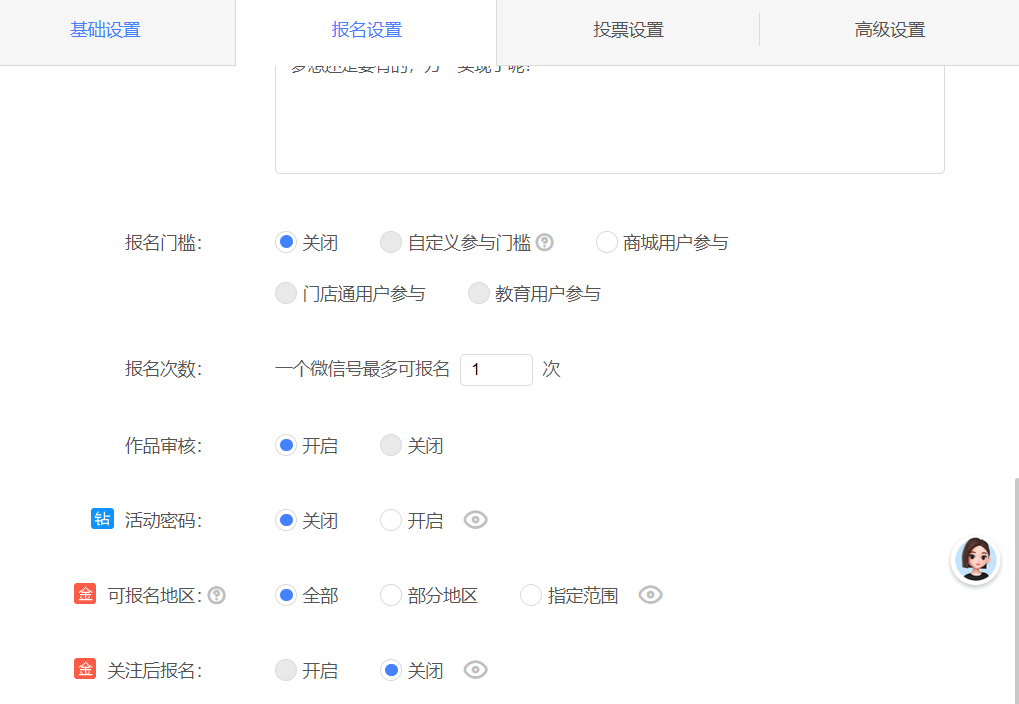Click the blue 钻 badge by 活动密码
The width and height of the screenshot is (1019, 704).
click(102, 519)
